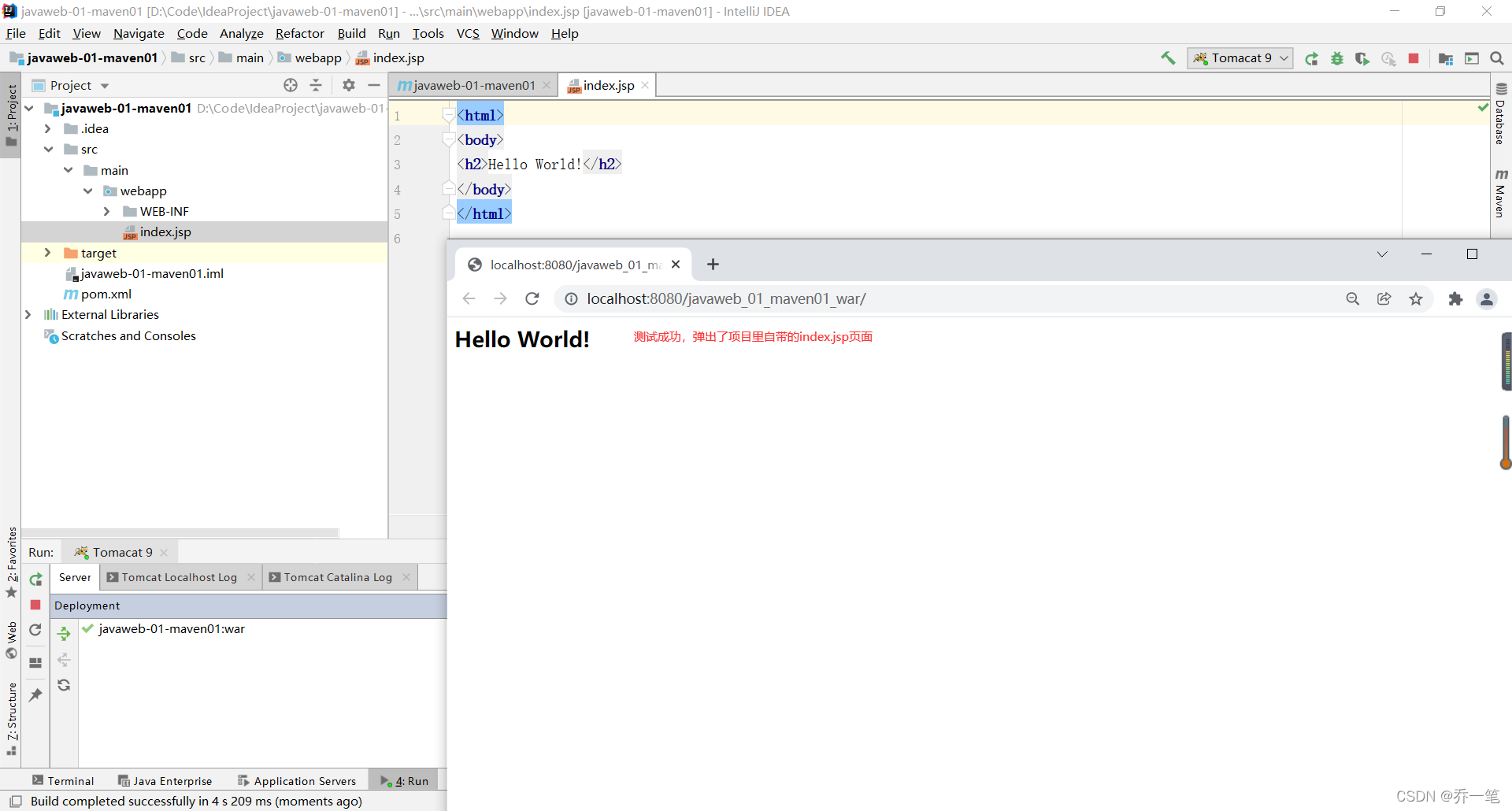Open Project Structure icon in toolbar

[1446, 58]
